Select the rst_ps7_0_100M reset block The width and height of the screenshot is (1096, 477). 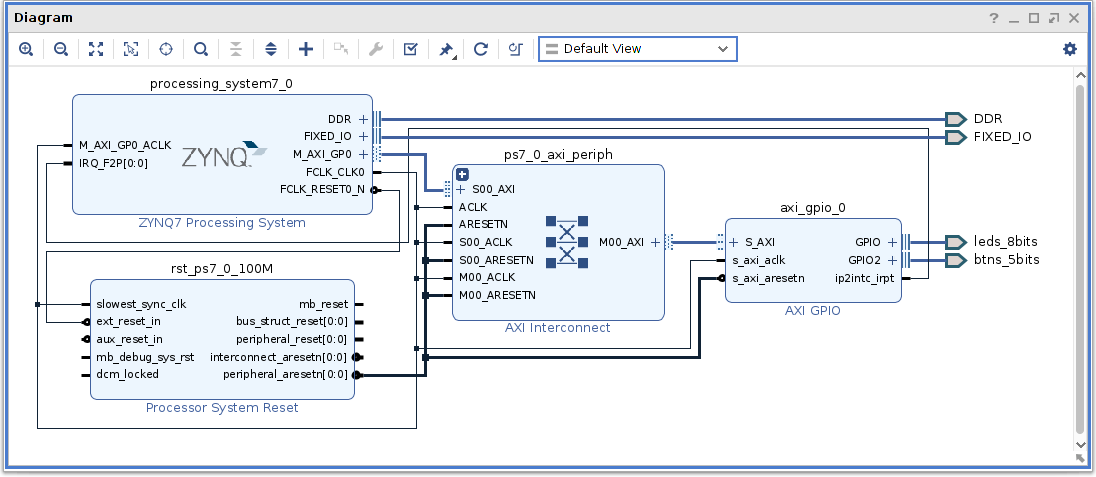(x=222, y=340)
